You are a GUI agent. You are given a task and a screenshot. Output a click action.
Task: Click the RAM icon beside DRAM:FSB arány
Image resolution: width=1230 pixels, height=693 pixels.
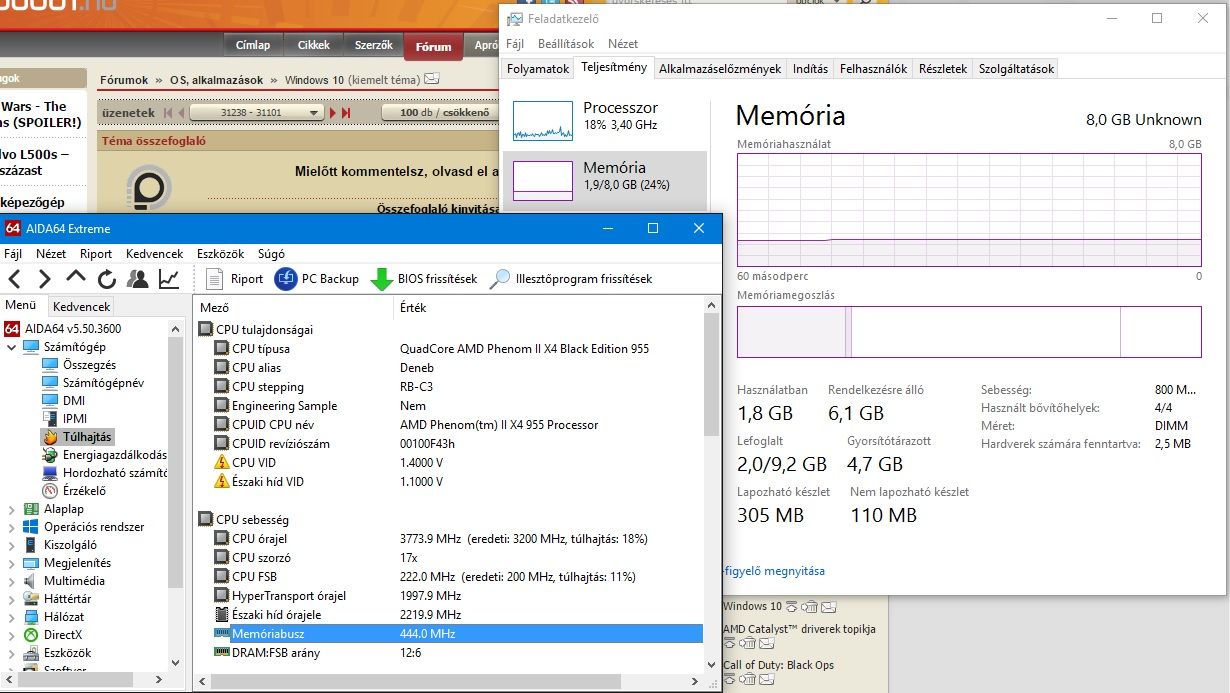pyautogui.click(x=222, y=653)
